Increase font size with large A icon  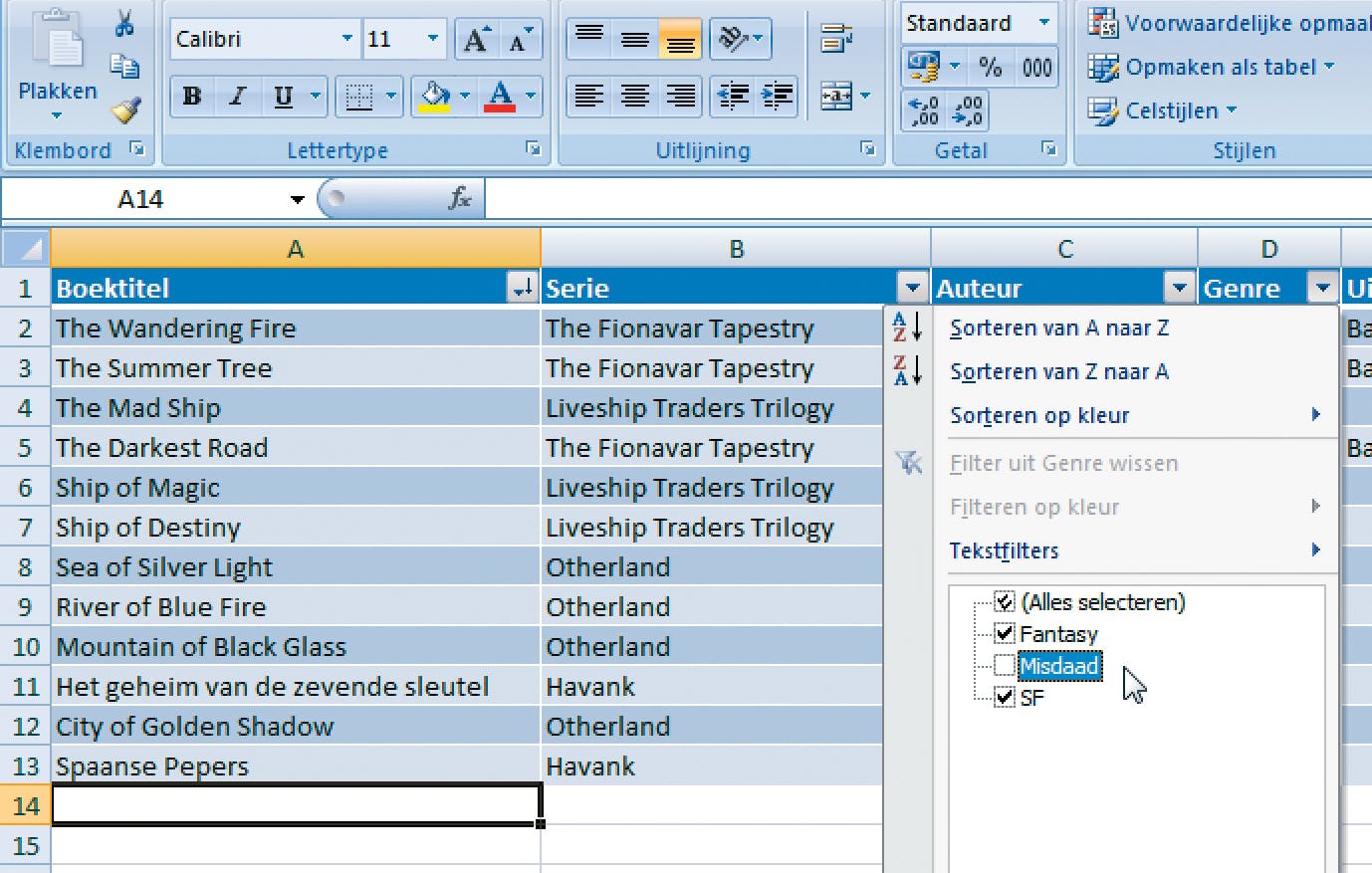pos(476,40)
